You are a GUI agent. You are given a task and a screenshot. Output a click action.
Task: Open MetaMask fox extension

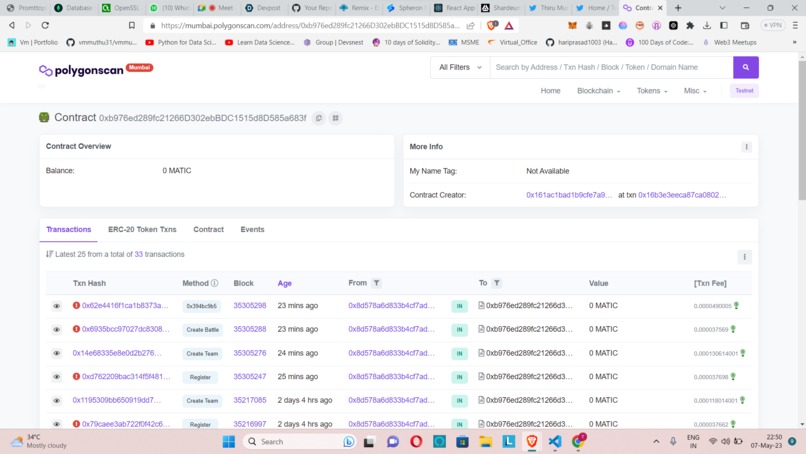click(572, 25)
